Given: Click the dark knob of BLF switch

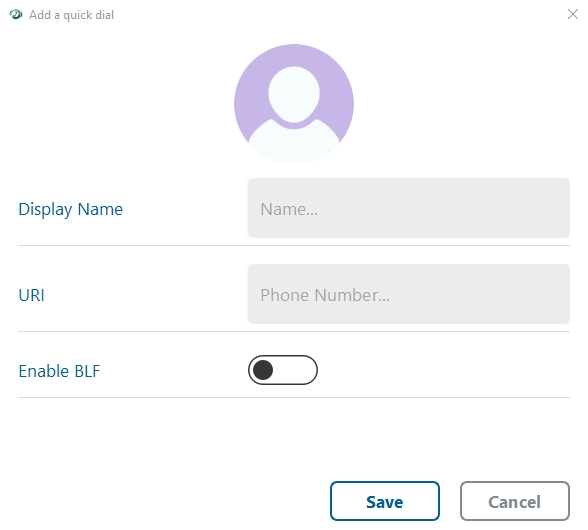Looking at the screenshot, I should point(263,370).
